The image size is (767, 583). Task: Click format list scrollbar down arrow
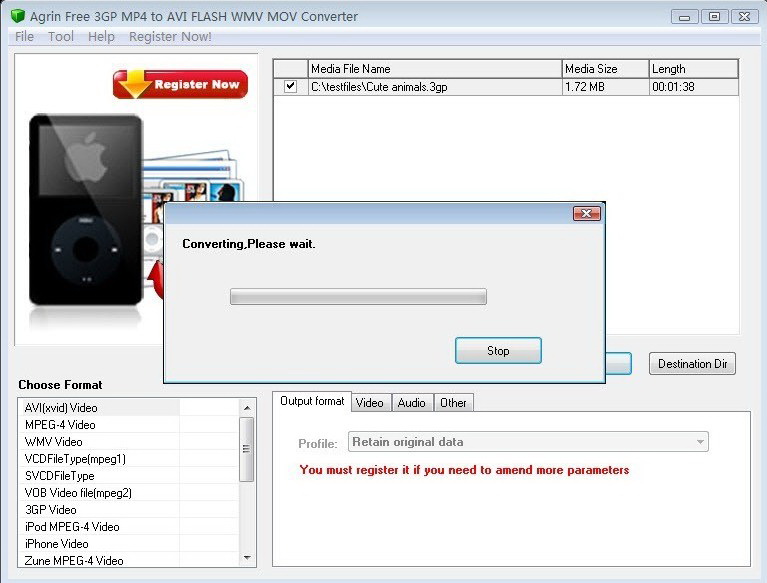(x=247, y=558)
